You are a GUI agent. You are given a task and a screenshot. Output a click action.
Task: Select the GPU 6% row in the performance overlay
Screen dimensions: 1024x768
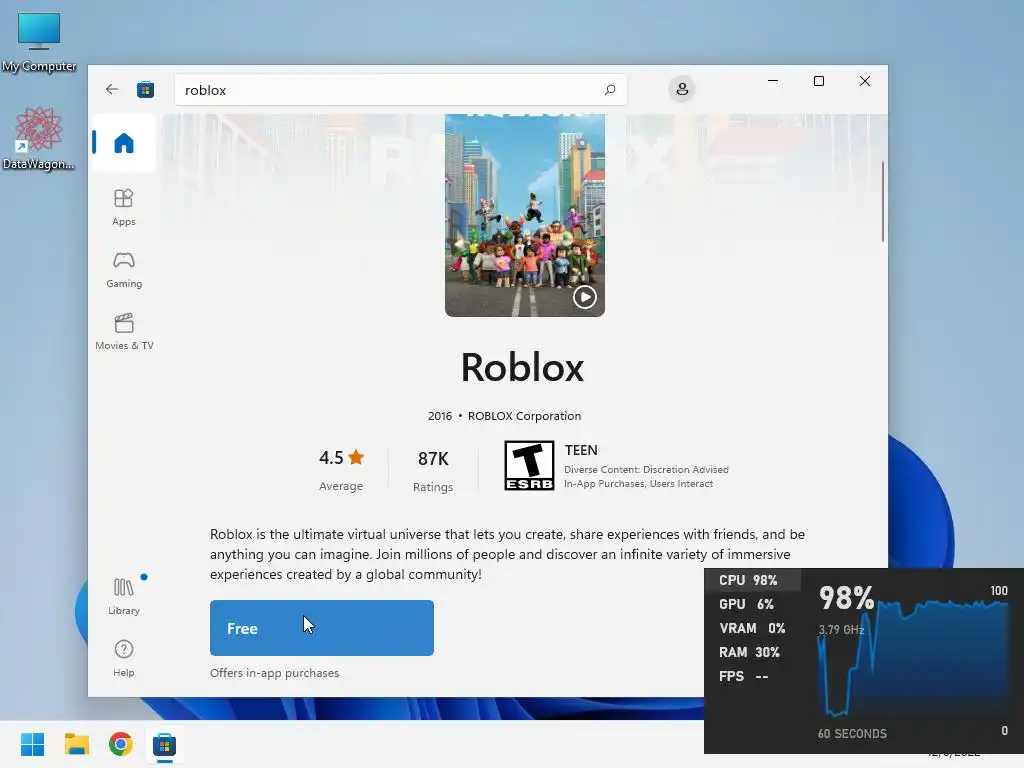[x=752, y=604]
